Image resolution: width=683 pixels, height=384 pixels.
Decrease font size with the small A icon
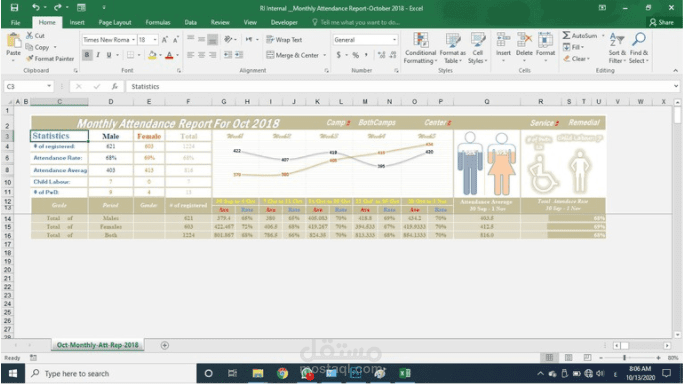pos(176,40)
